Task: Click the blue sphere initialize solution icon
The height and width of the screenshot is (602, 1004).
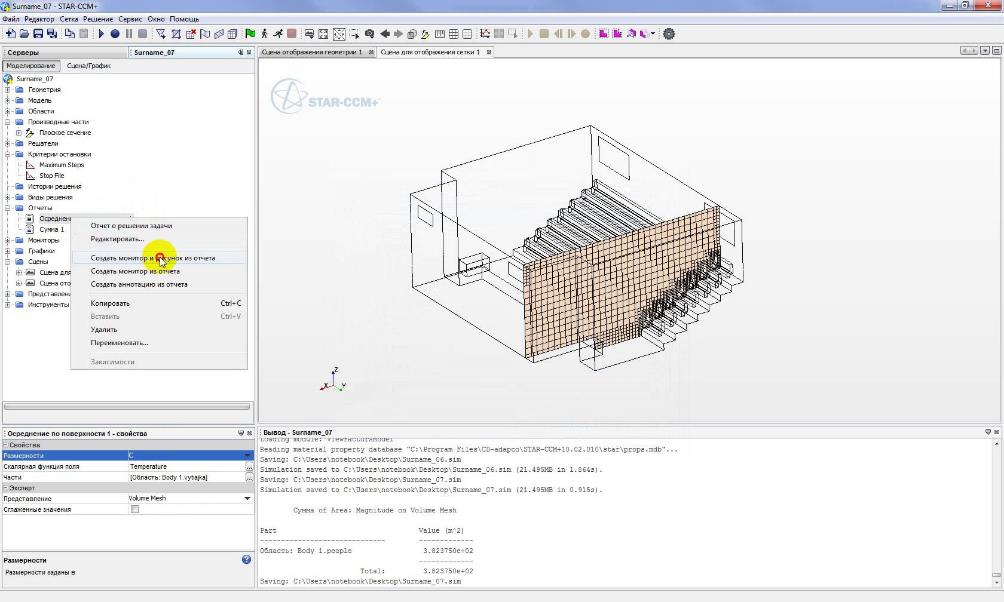Action: 115,33
